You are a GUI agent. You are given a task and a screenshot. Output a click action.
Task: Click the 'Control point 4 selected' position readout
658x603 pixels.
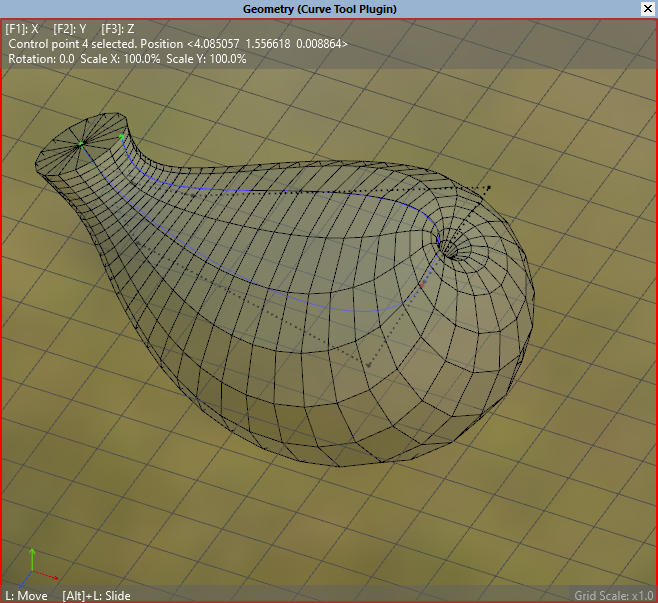(178, 44)
